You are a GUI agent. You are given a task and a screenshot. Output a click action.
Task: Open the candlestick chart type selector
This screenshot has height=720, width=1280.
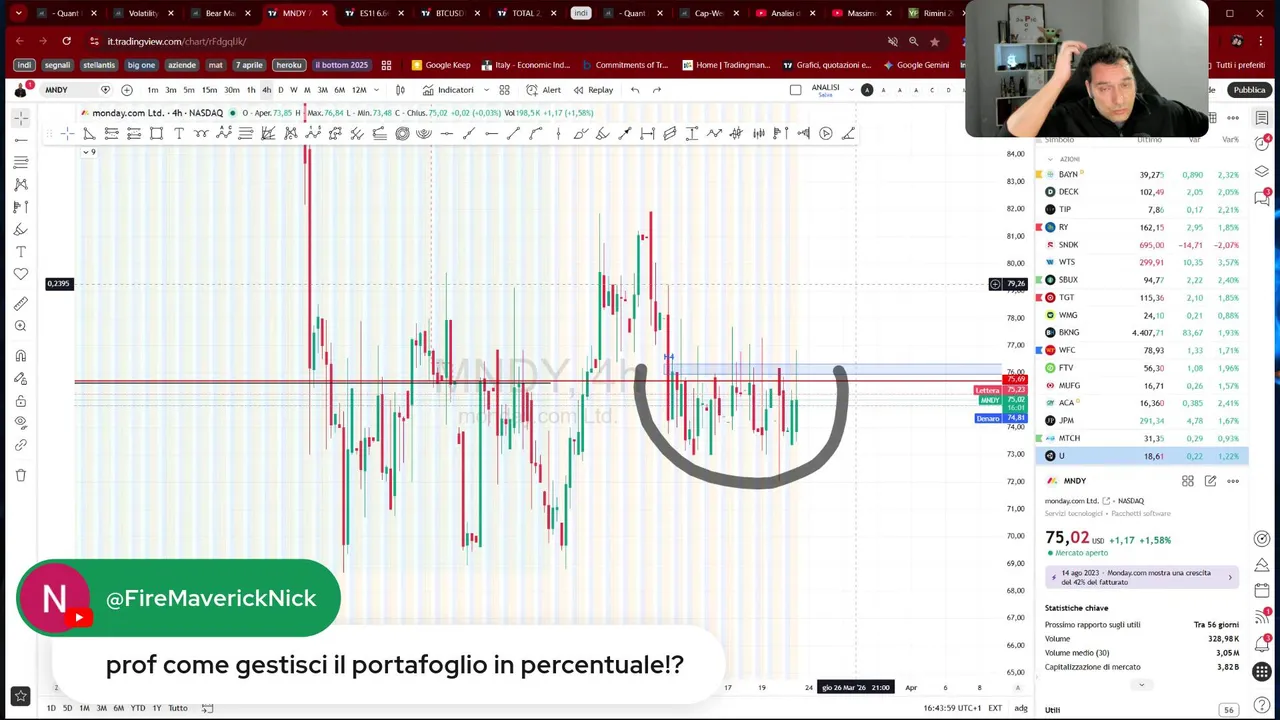tap(400, 90)
